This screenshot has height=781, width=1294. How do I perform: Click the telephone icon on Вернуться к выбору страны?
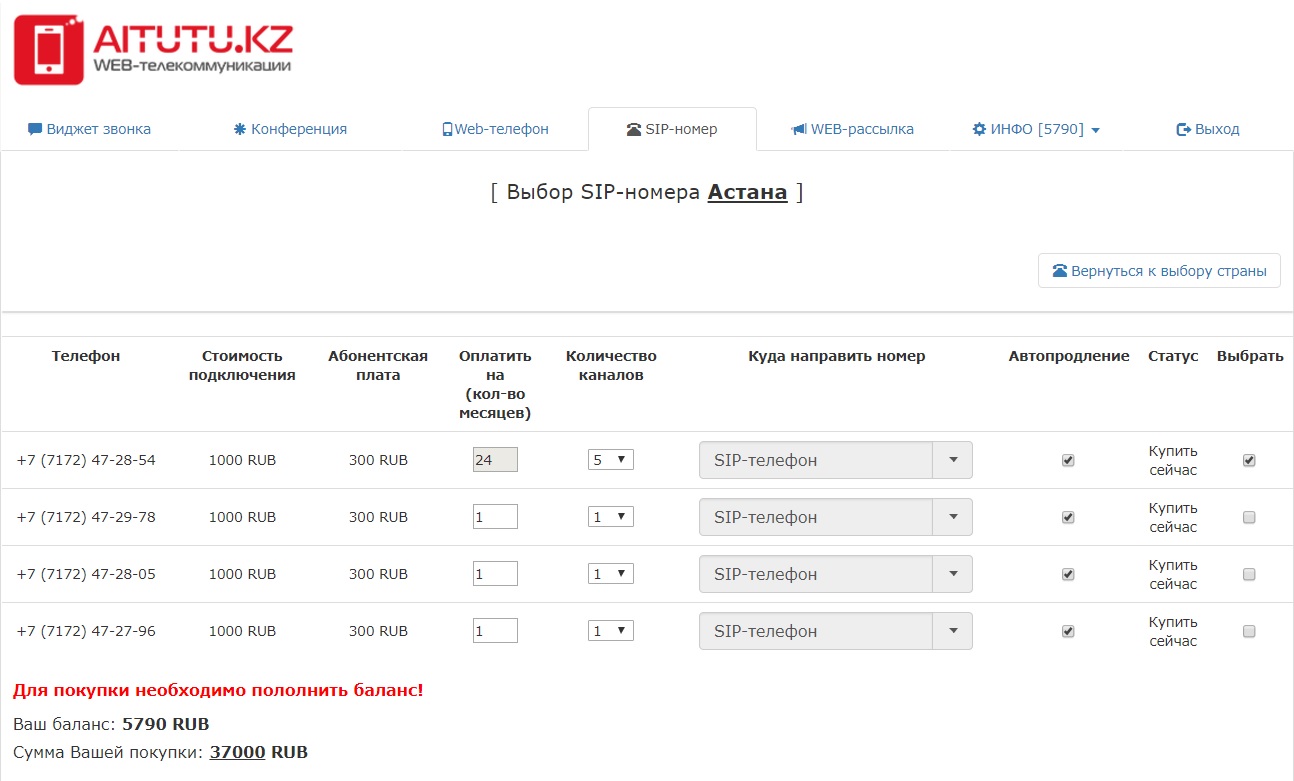pos(1059,271)
